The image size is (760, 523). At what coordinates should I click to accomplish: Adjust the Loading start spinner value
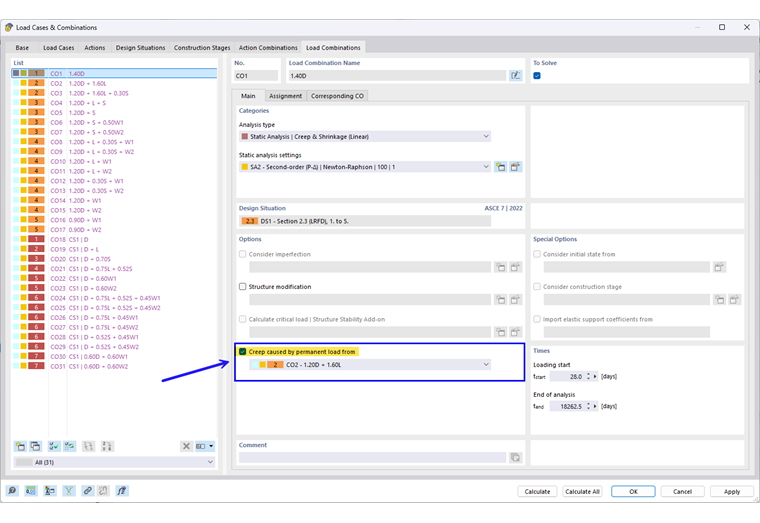click(588, 376)
